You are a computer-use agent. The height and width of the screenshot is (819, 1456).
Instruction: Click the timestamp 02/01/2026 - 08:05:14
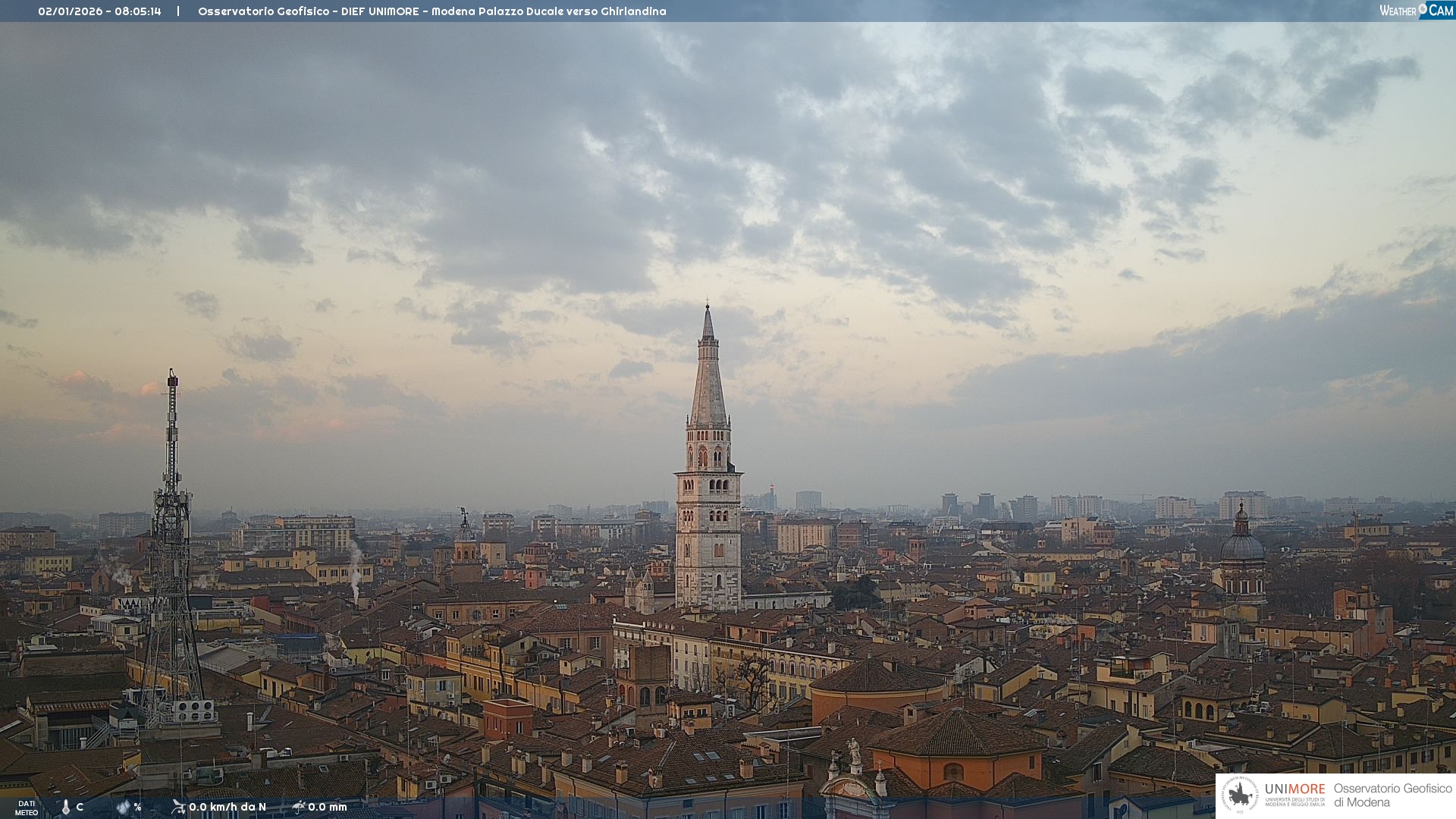point(99,11)
